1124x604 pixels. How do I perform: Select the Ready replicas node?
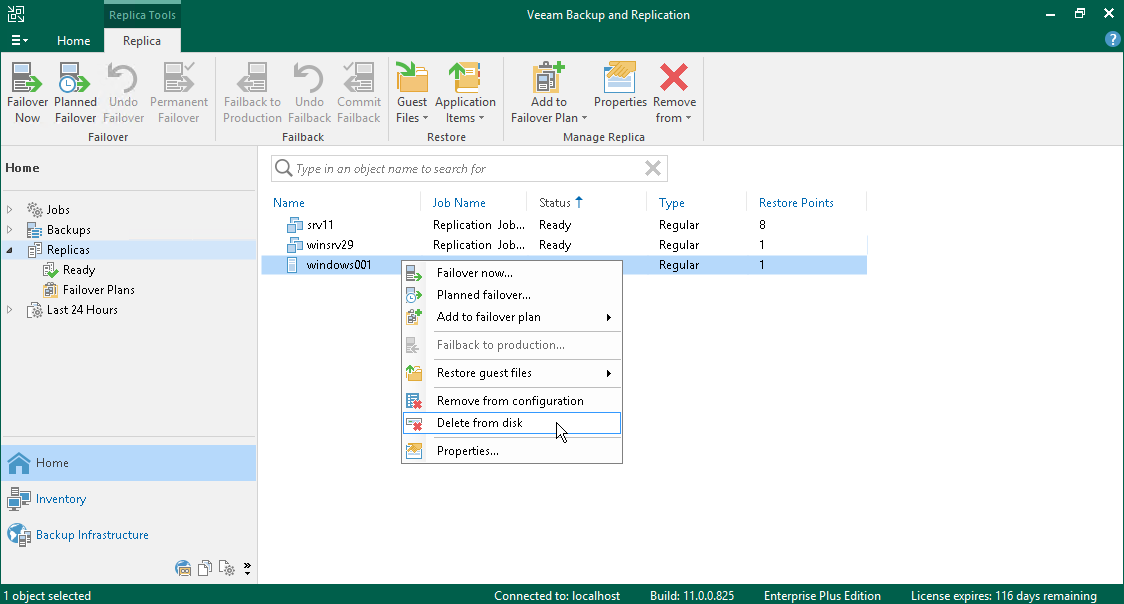click(79, 269)
